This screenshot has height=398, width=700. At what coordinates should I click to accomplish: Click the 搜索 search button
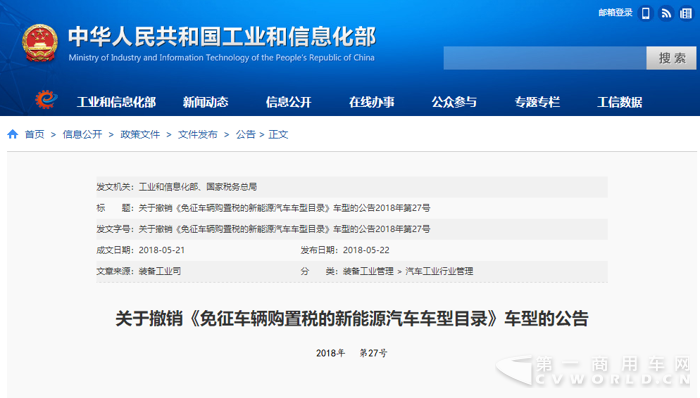click(671, 58)
